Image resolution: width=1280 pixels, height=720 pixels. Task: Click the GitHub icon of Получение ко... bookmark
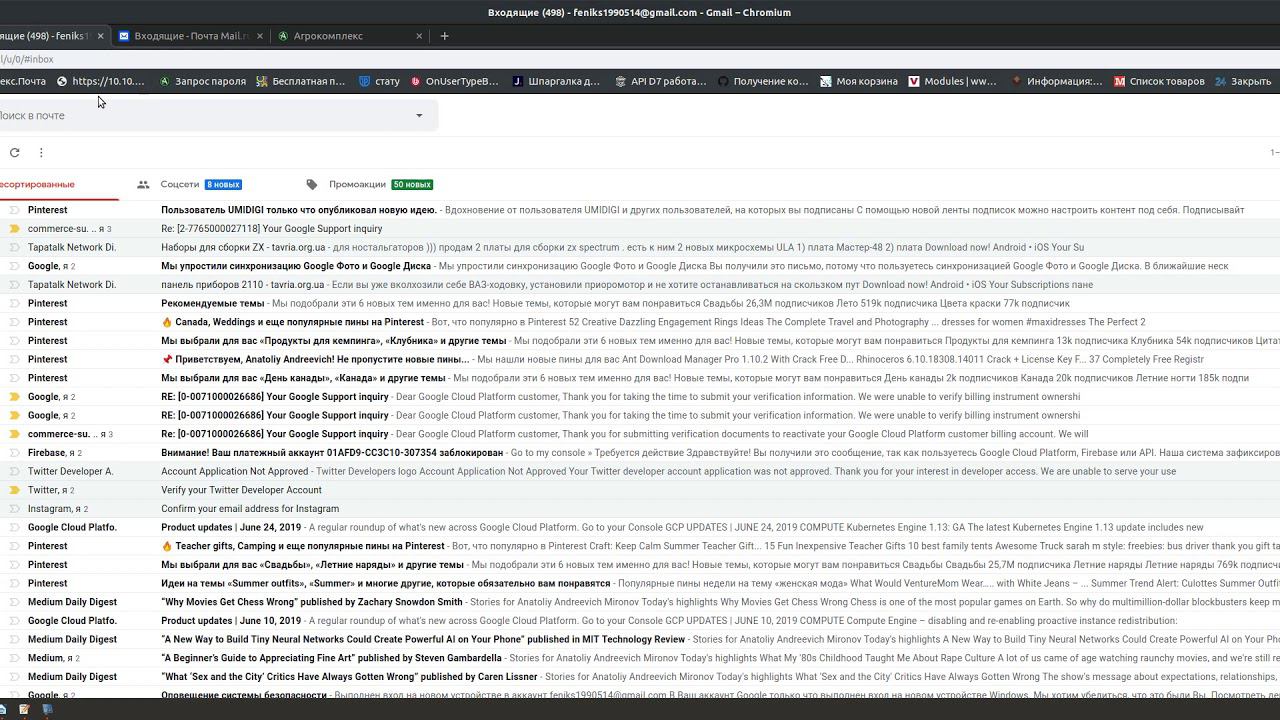[723, 82]
